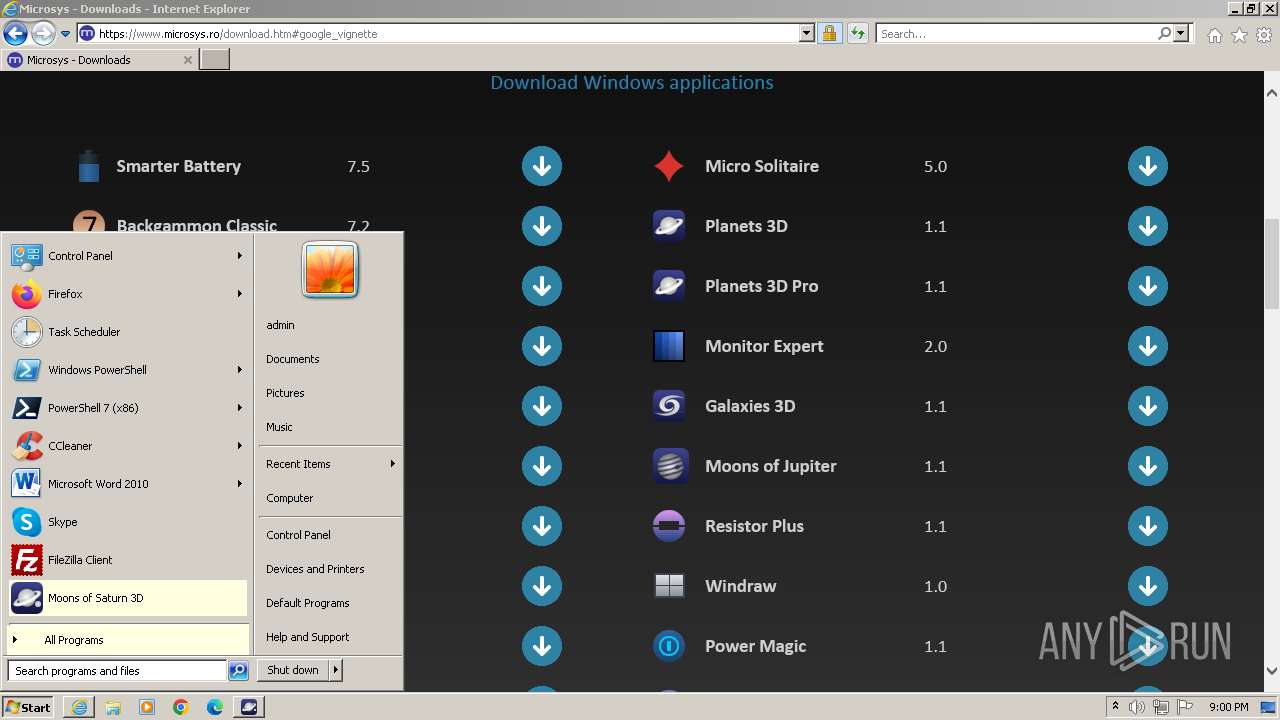Click the Refresh button in address bar

point(857,34)
